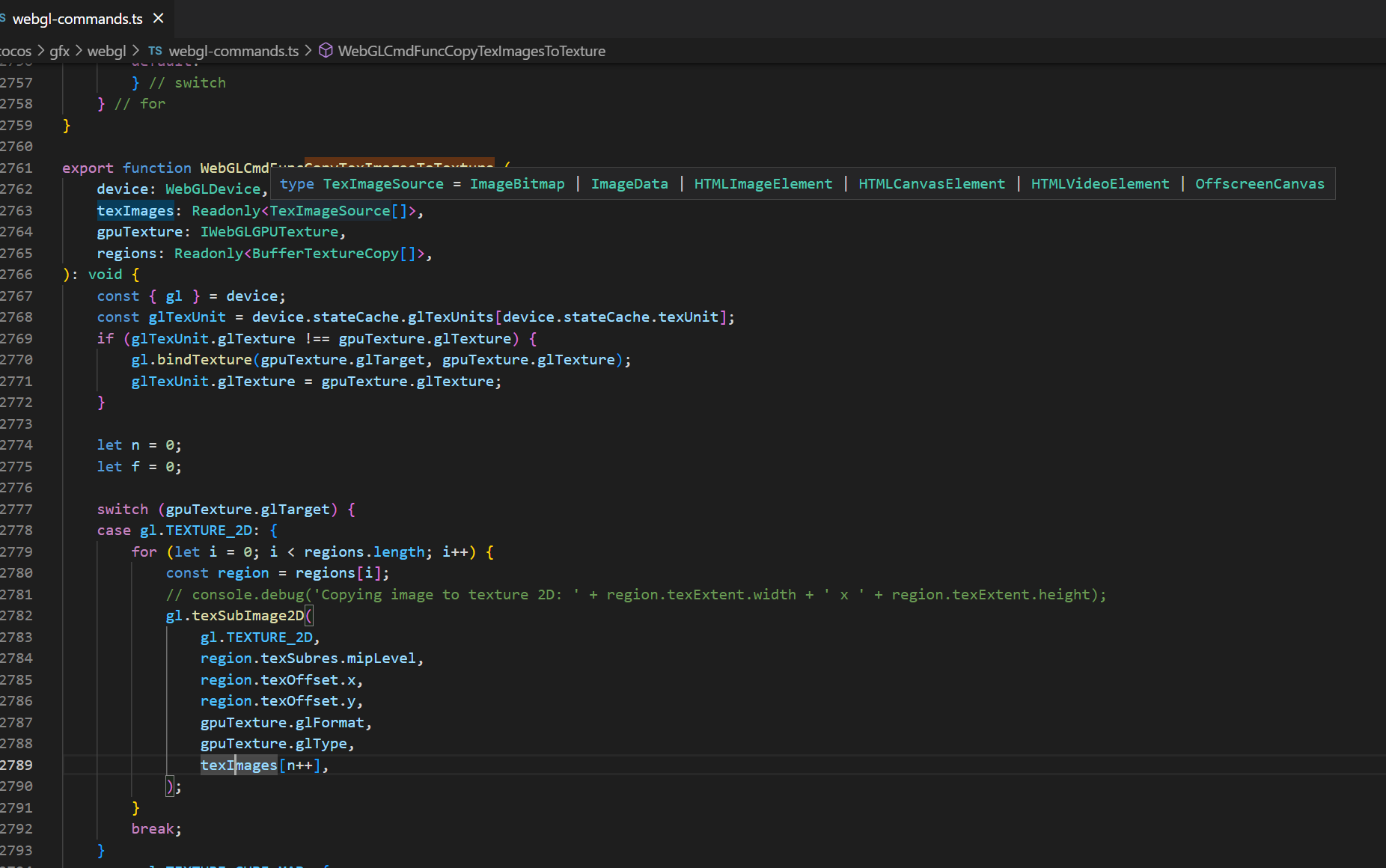The width and height of the screenshot is (1386, 868).
Task: Click ImageData in the type hover tooltip
Action: 629,184
